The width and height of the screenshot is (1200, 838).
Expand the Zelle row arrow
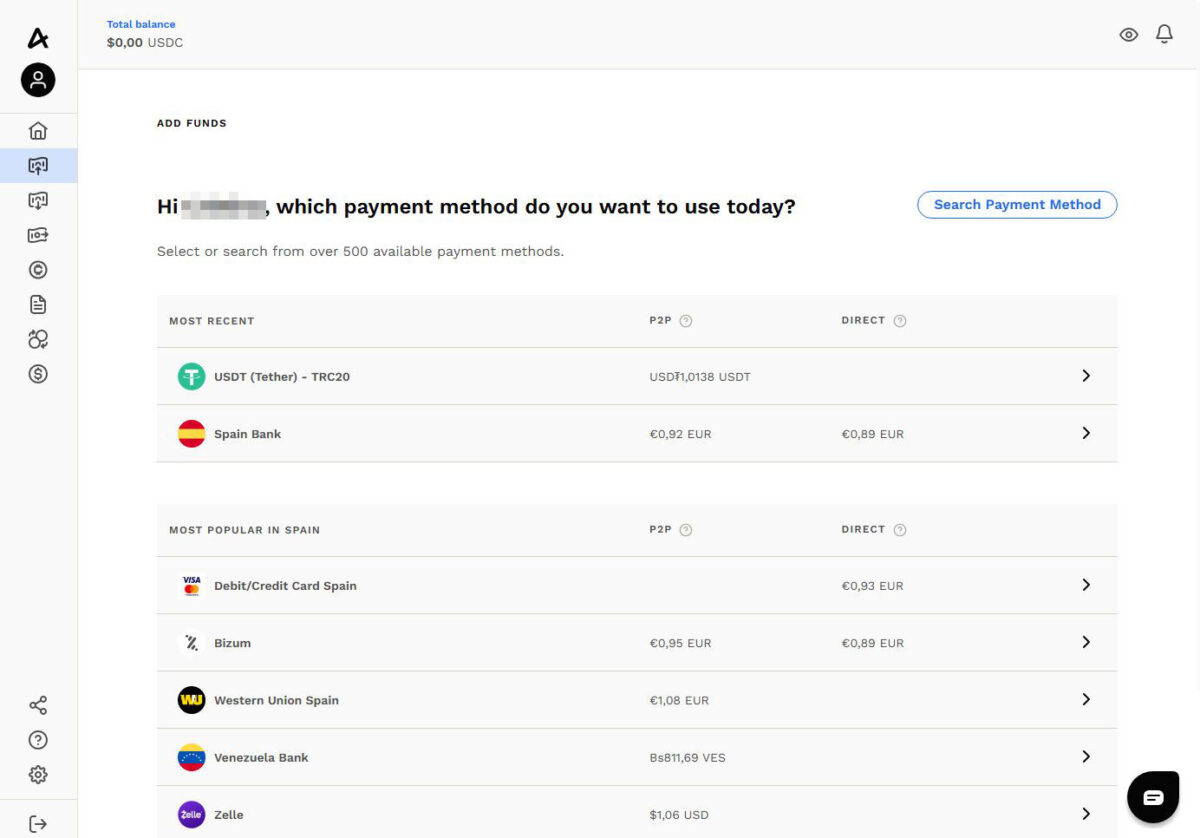(1086, 814)
